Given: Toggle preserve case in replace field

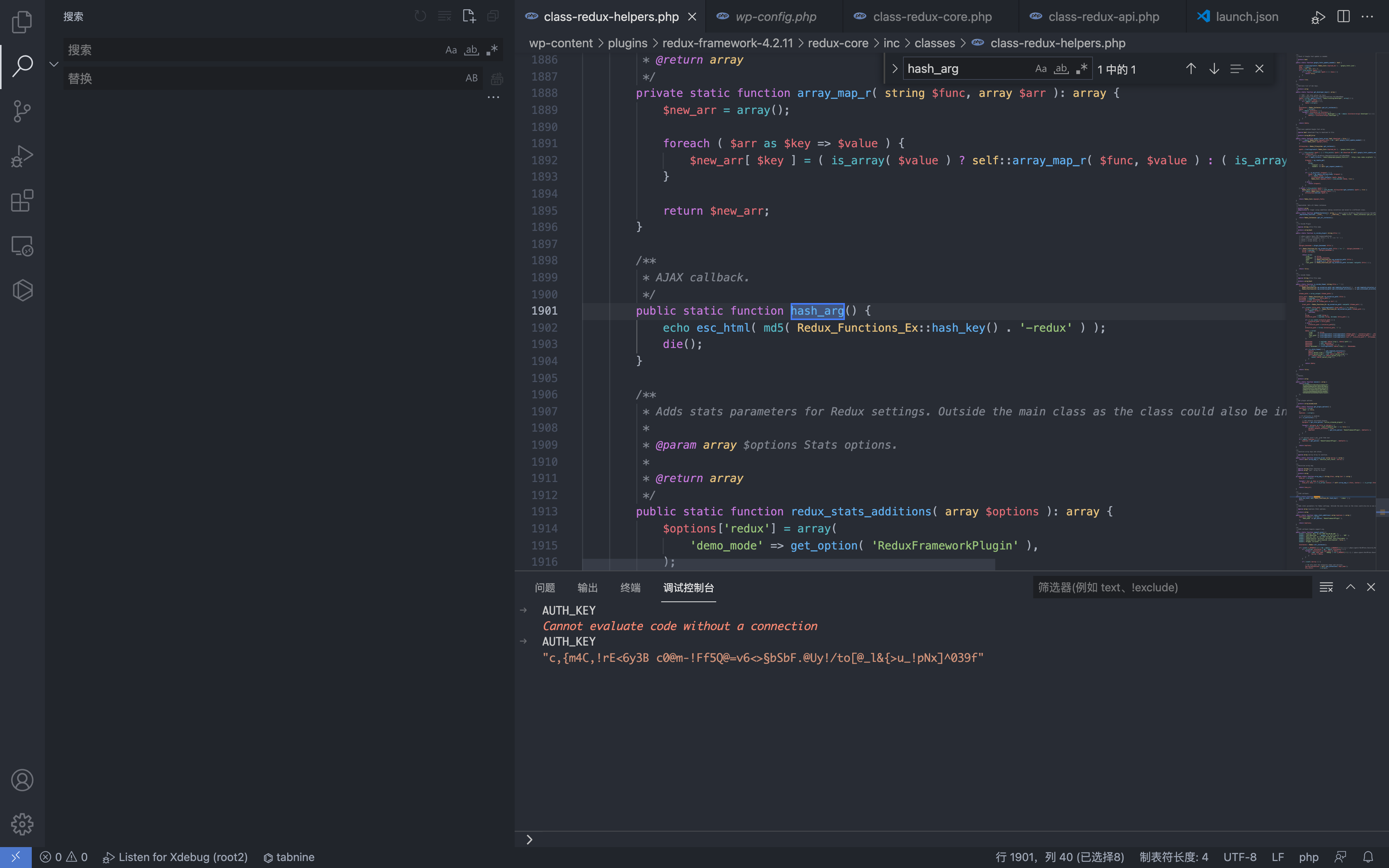Looking at the screenshot, I should [471, 78].
